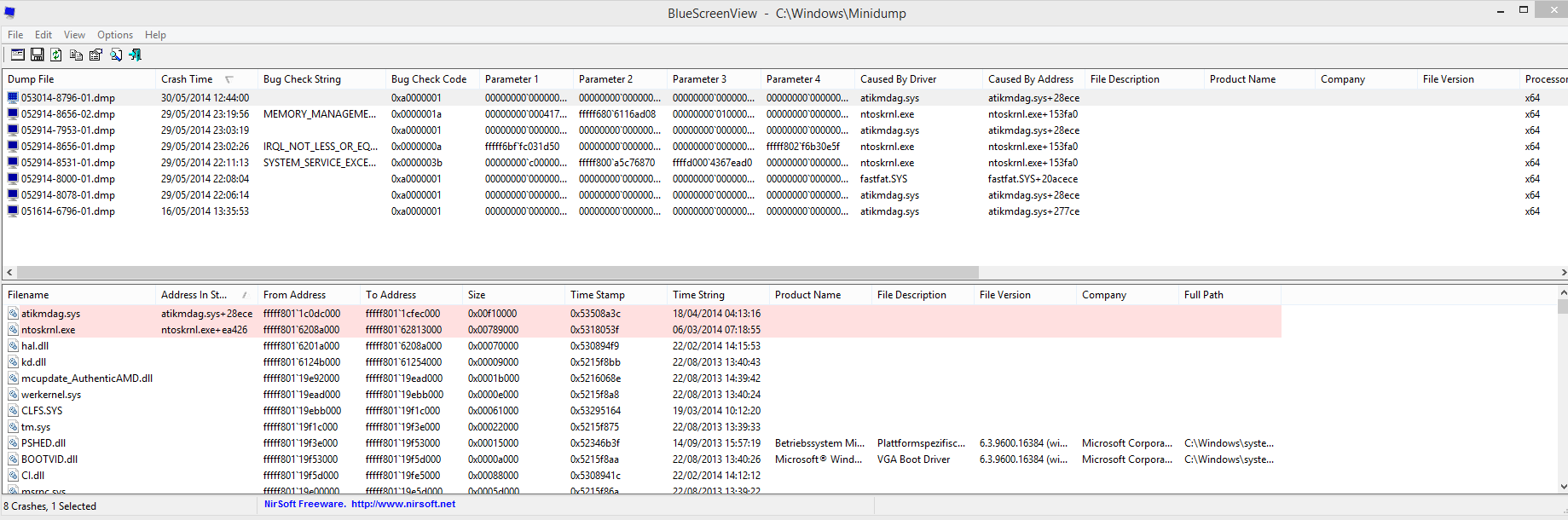Copy selected items toolbar icon

coord(76,55)
